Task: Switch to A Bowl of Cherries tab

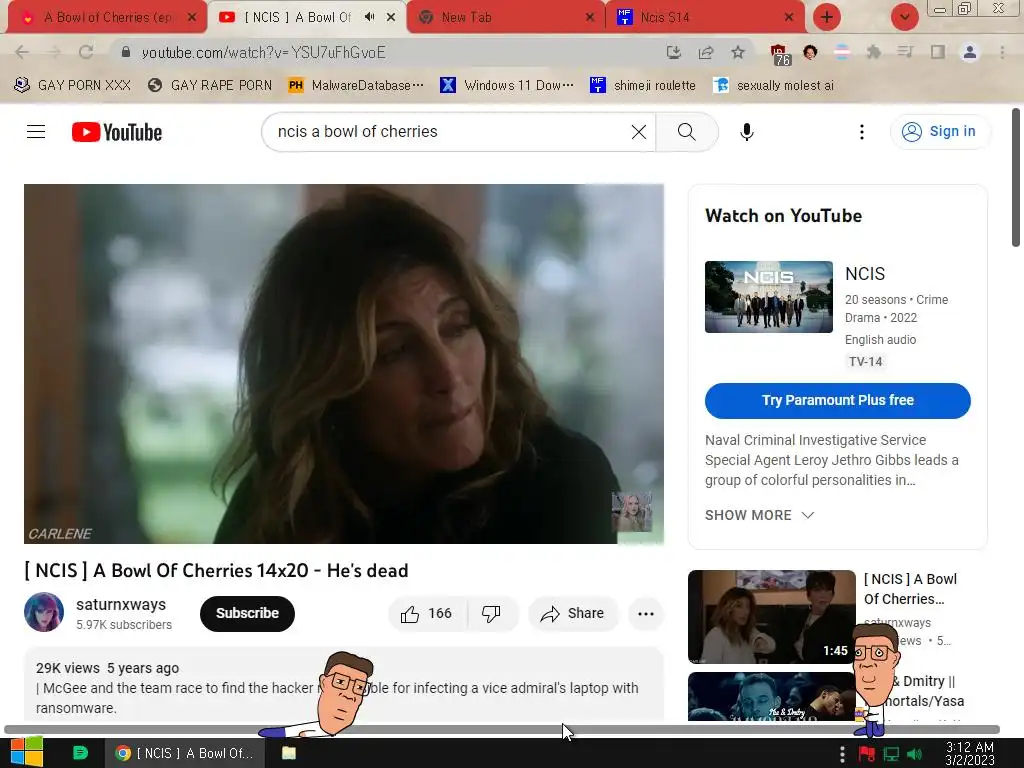Action: point(106,18)
